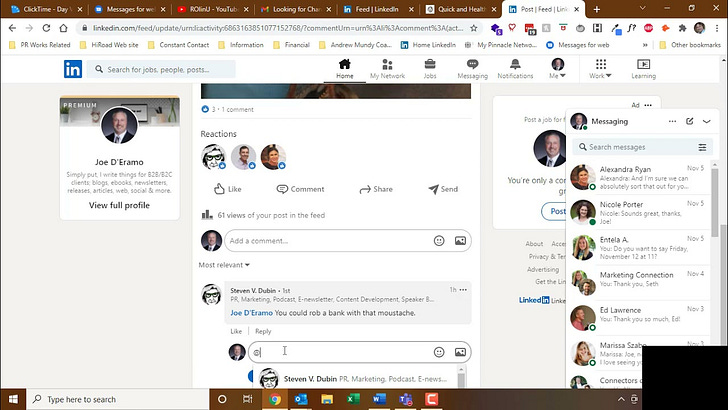Viewport: 728px width, 410px height.
Task: Open browser home page
Action: click(63, 28)
